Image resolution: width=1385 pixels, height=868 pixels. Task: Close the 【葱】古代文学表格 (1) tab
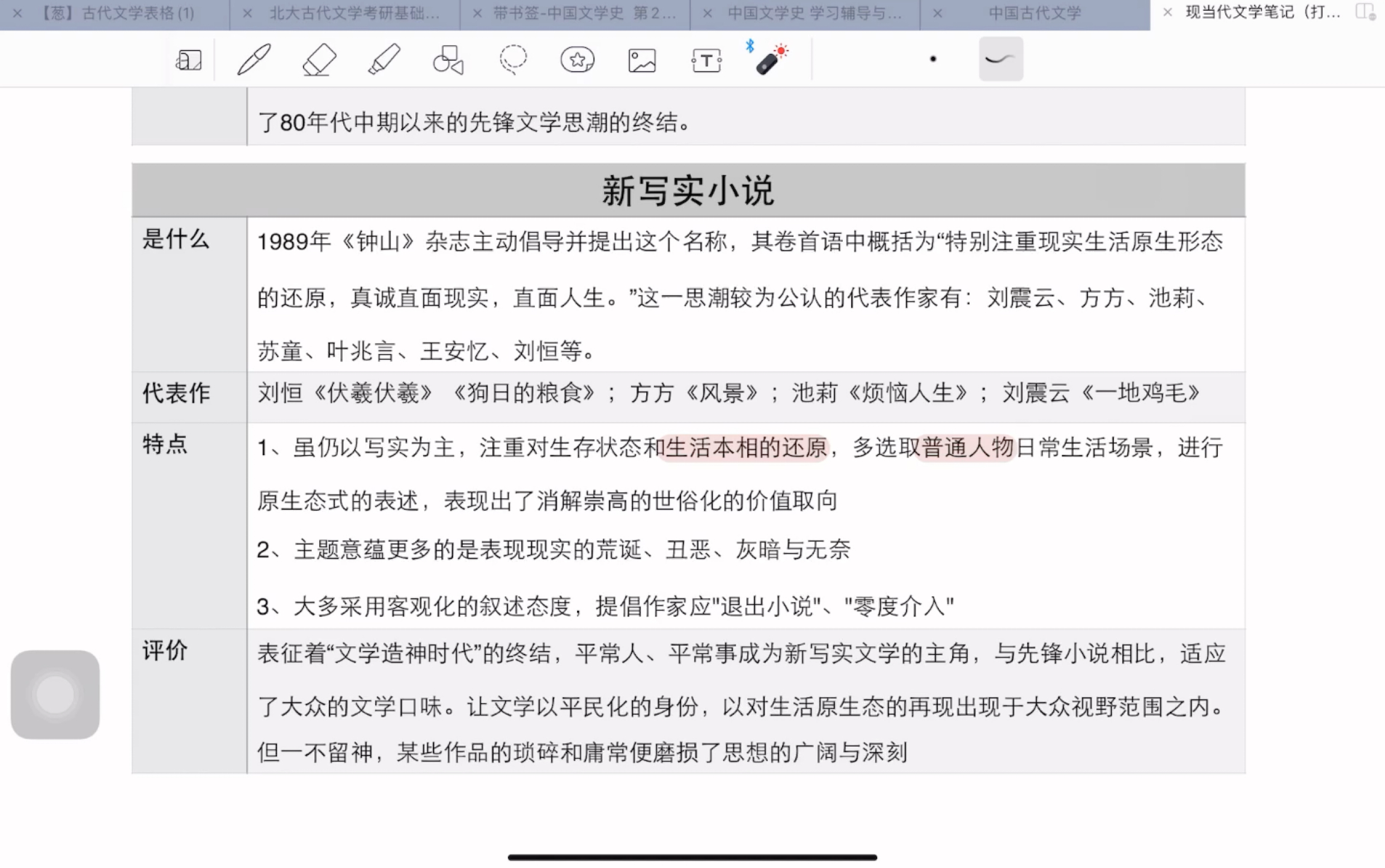tap(17, 13)
